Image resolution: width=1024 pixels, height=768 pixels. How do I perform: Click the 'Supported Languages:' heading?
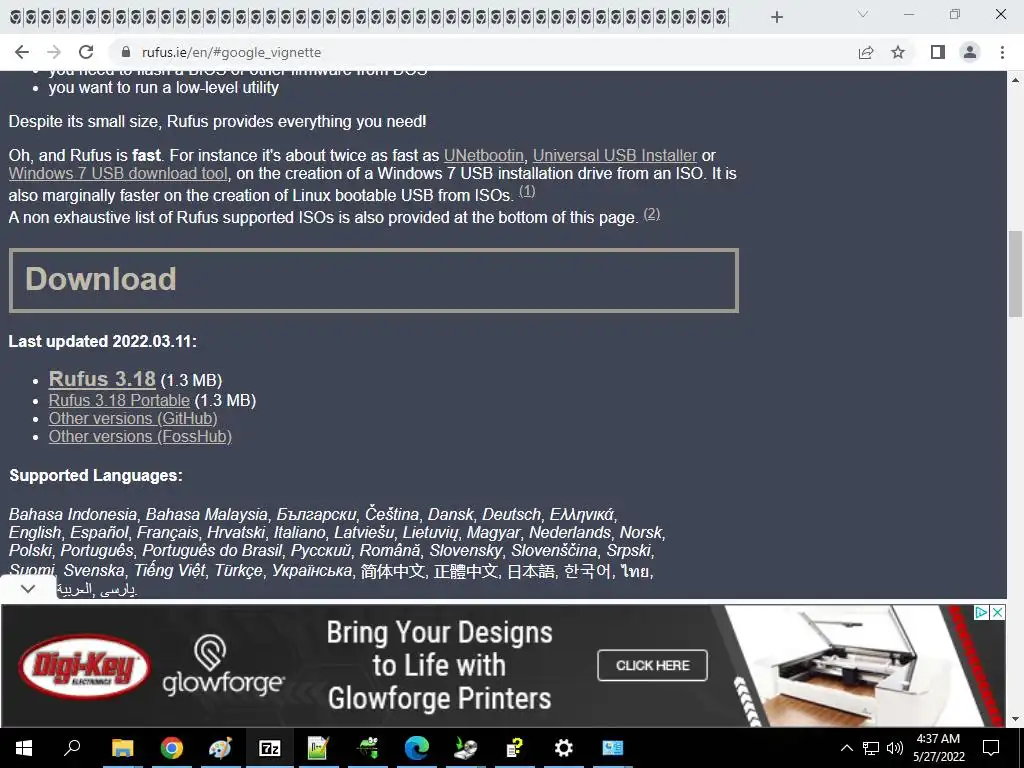(x=96, y=475)
